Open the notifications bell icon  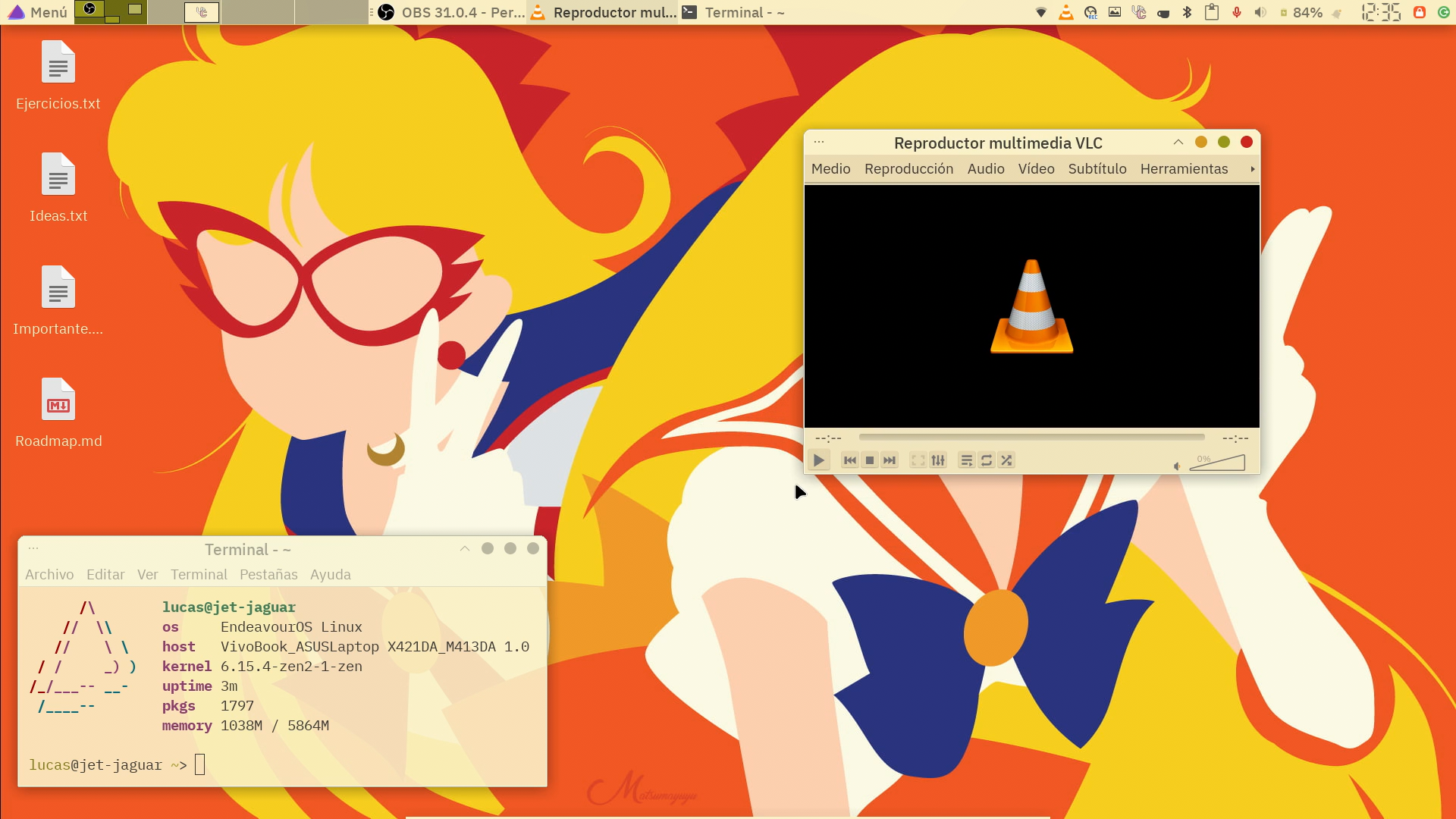click(1338, 13)
